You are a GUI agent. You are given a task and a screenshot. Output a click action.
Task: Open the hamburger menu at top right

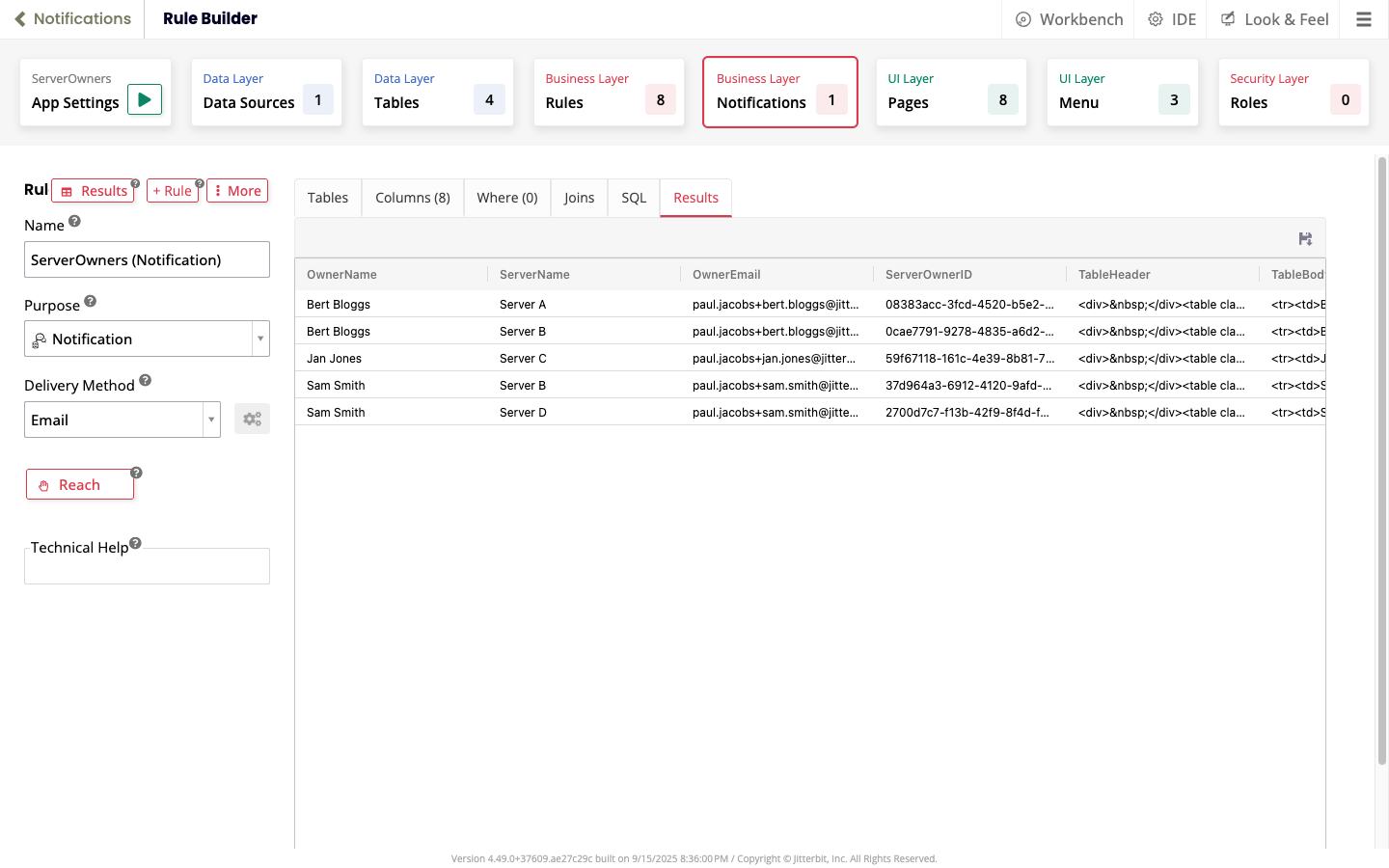(x=1363, y=18)
